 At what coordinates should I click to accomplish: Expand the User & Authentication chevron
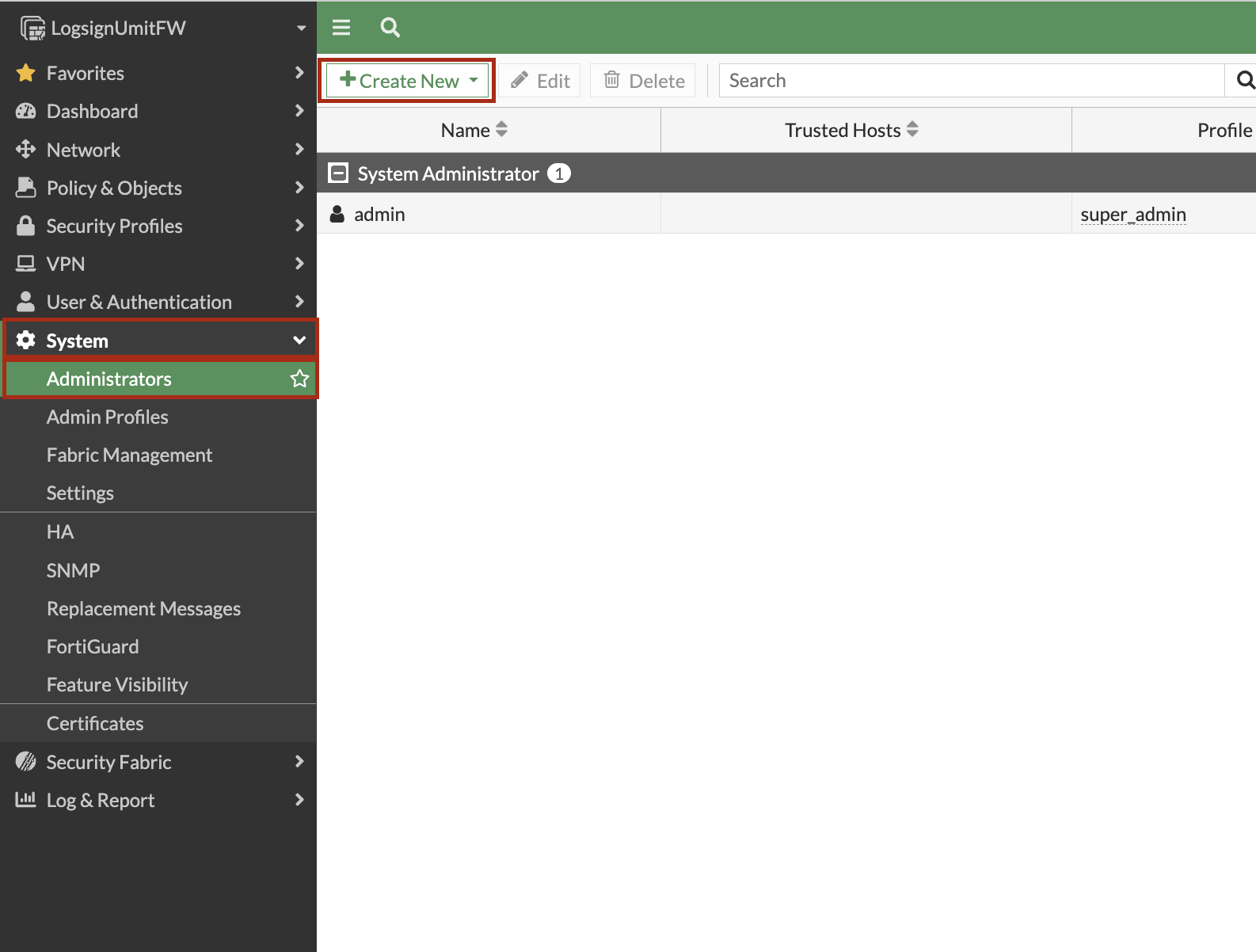pos(299,301)
